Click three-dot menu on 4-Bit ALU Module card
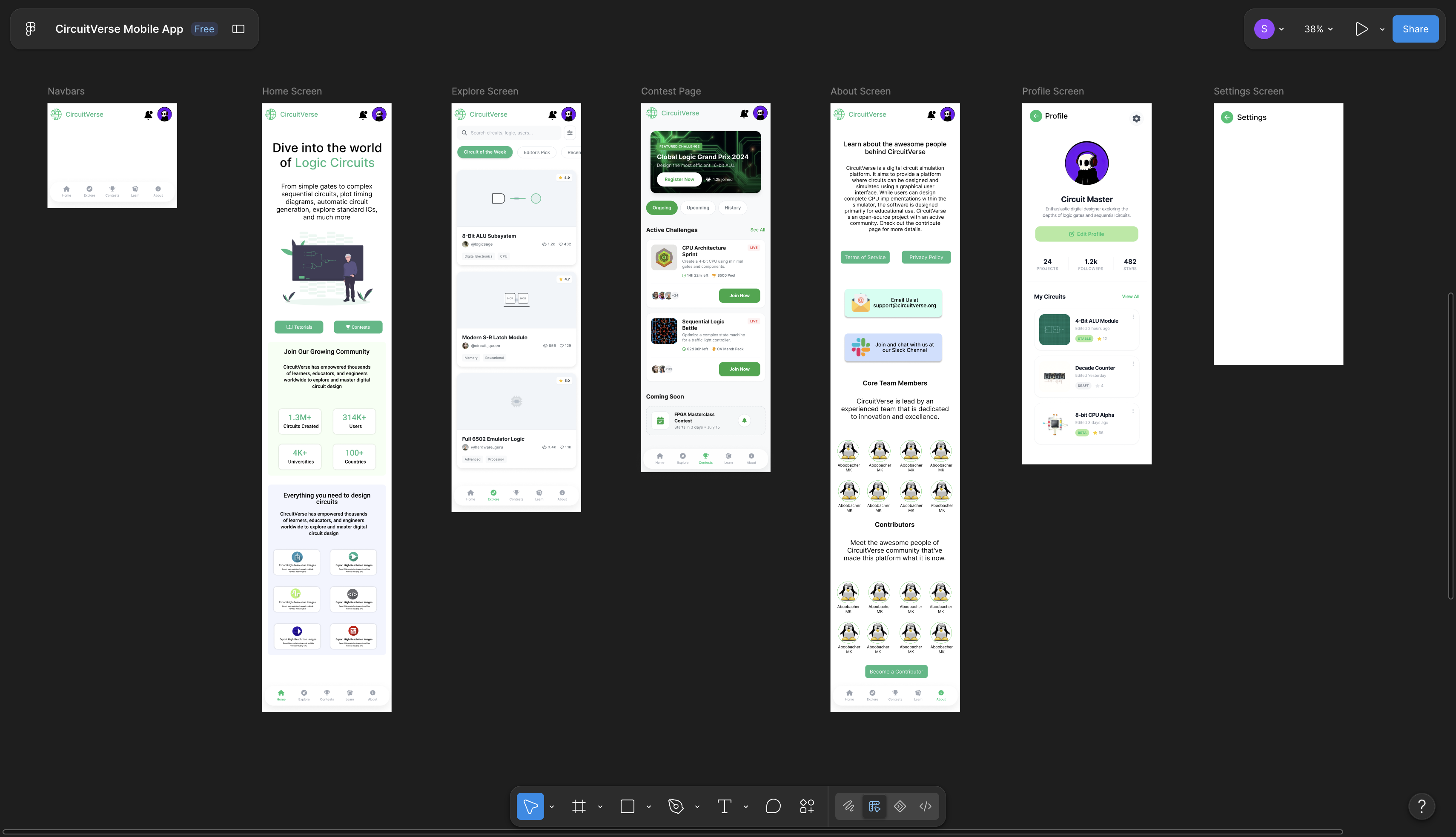The height and width of the screenshot is (837, 1456). (x=1133, y=317)
